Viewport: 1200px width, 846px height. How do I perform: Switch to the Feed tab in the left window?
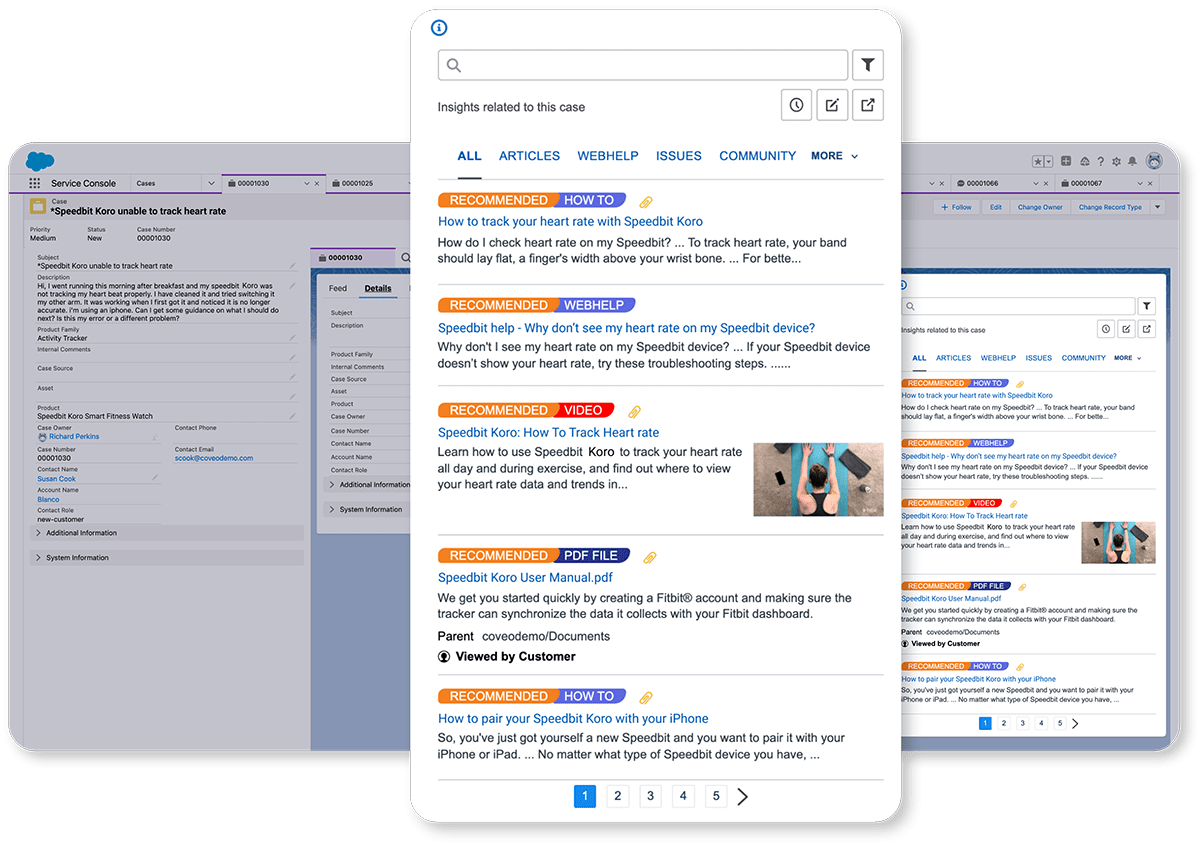pyautogui.click(x=338, y=289)
